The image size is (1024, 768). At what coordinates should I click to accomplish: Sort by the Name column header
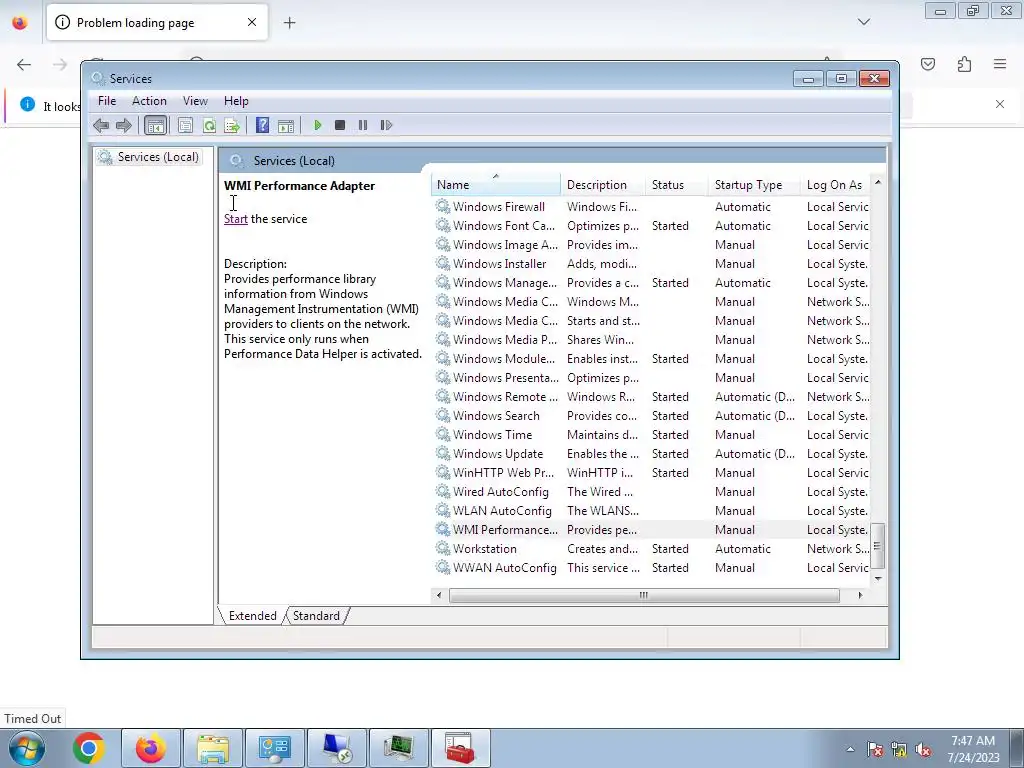[x=495, y=185]
